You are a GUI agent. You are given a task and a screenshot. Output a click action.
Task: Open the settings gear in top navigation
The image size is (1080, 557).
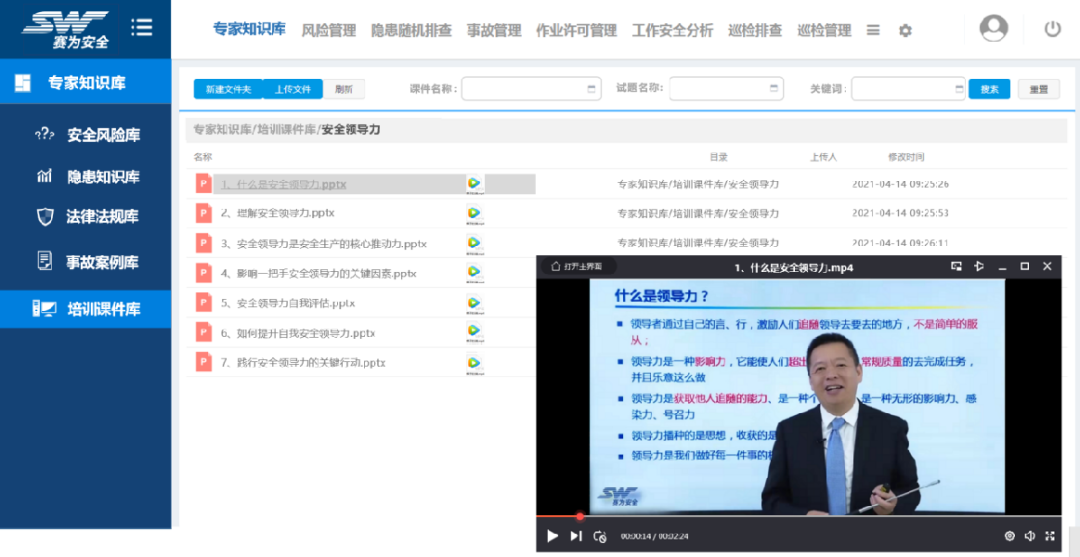905,31
